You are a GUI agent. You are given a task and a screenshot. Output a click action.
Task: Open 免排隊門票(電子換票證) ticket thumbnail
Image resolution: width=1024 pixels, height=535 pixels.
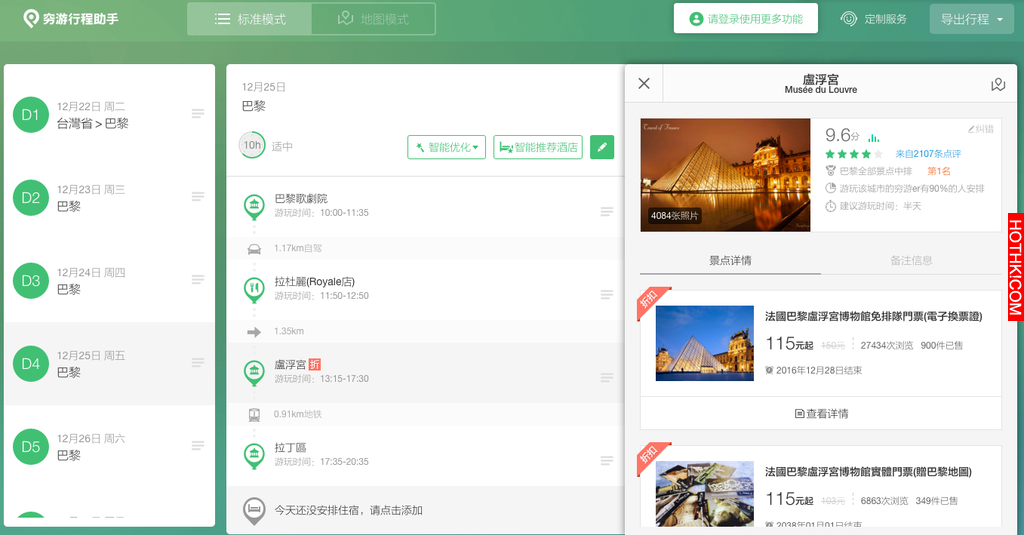click(705, 344)
